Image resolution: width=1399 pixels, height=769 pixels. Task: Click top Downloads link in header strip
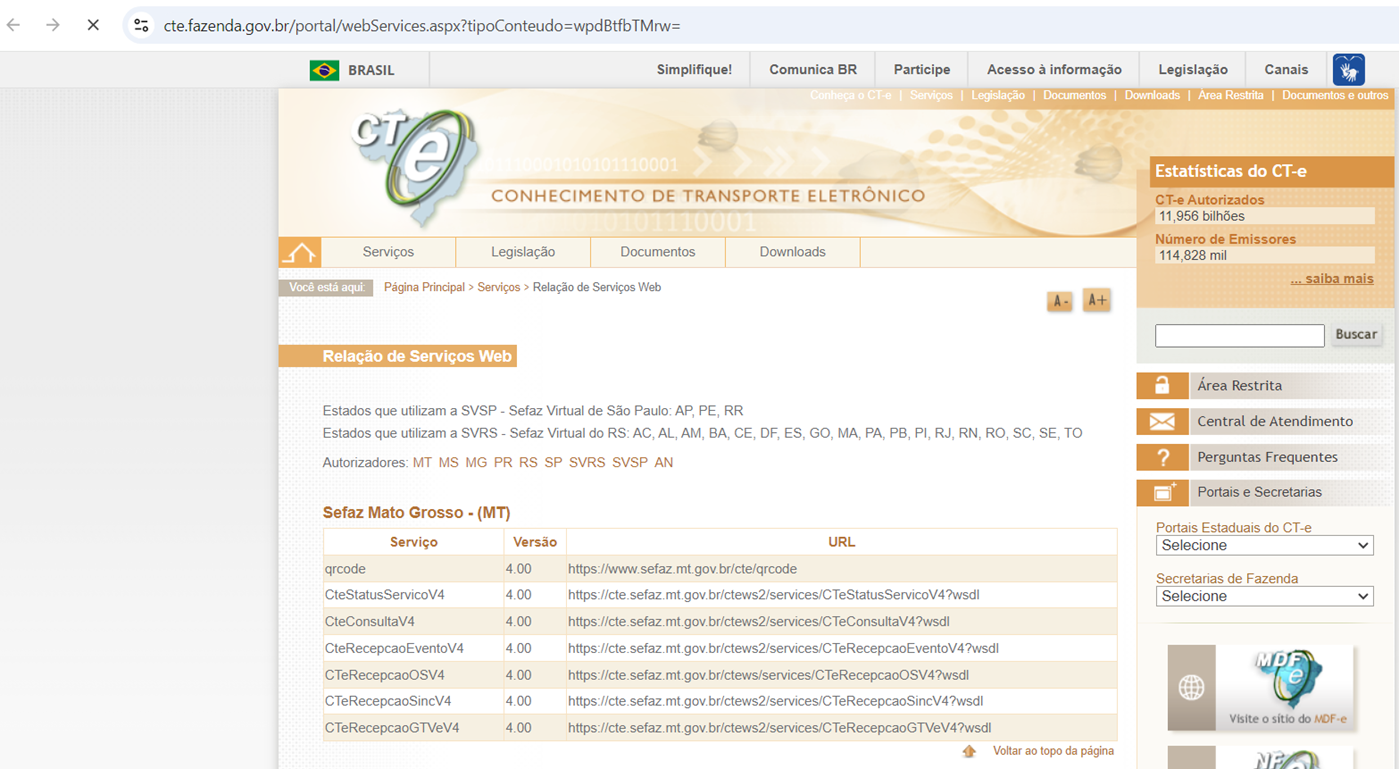[1152, 95]
